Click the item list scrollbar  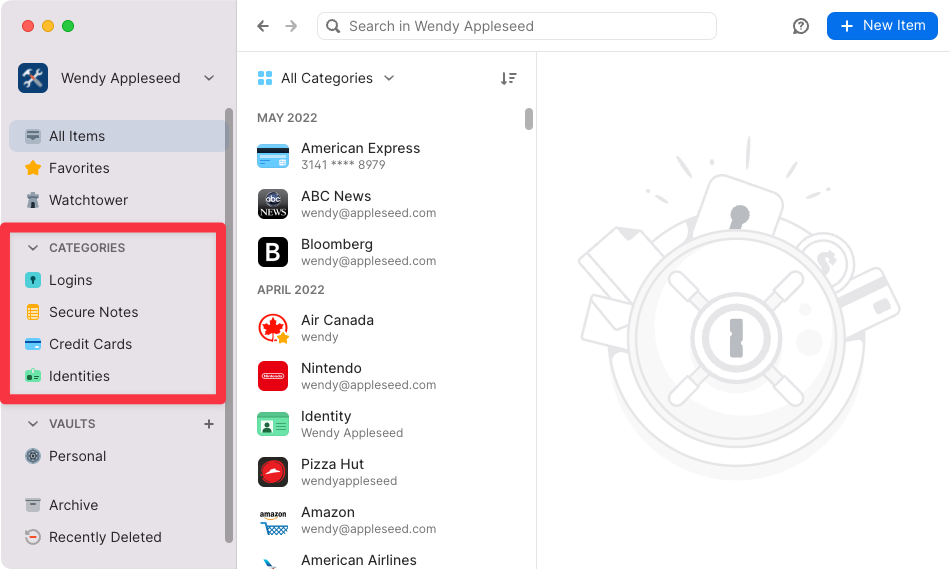coord(529,119)
